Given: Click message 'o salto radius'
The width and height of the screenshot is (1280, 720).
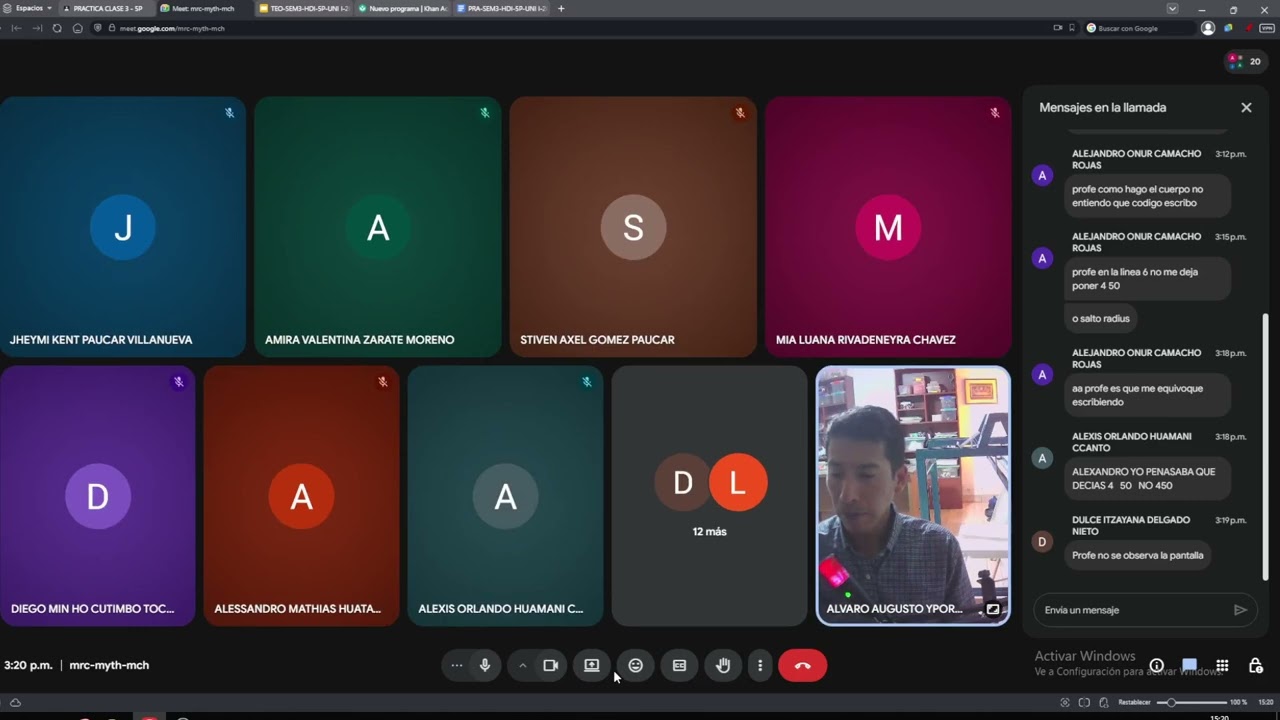Looking at the screenshot, I should [1101, 319].
